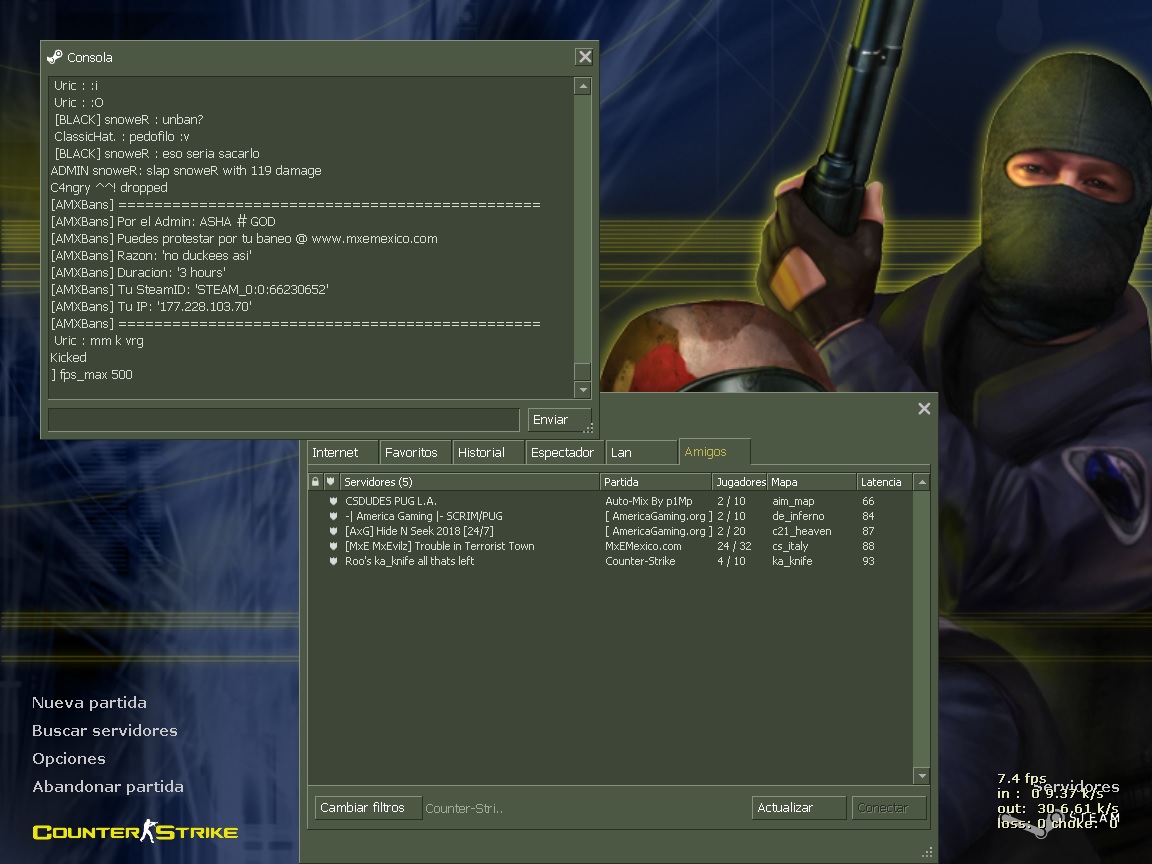Click the Counter-Stri.. filter label
This screenshot has height=864, width=1152.
(x=464, y=808)
